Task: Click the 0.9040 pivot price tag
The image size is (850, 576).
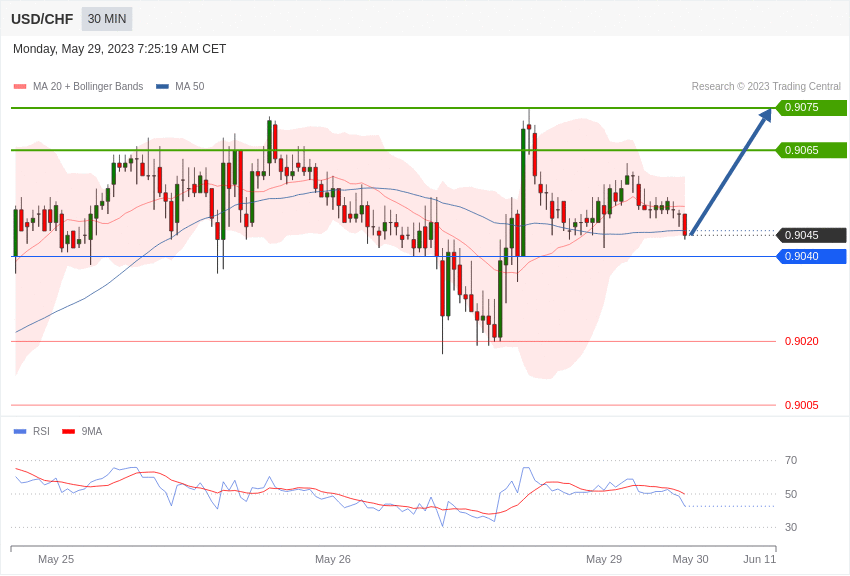Action: [812, 256]
